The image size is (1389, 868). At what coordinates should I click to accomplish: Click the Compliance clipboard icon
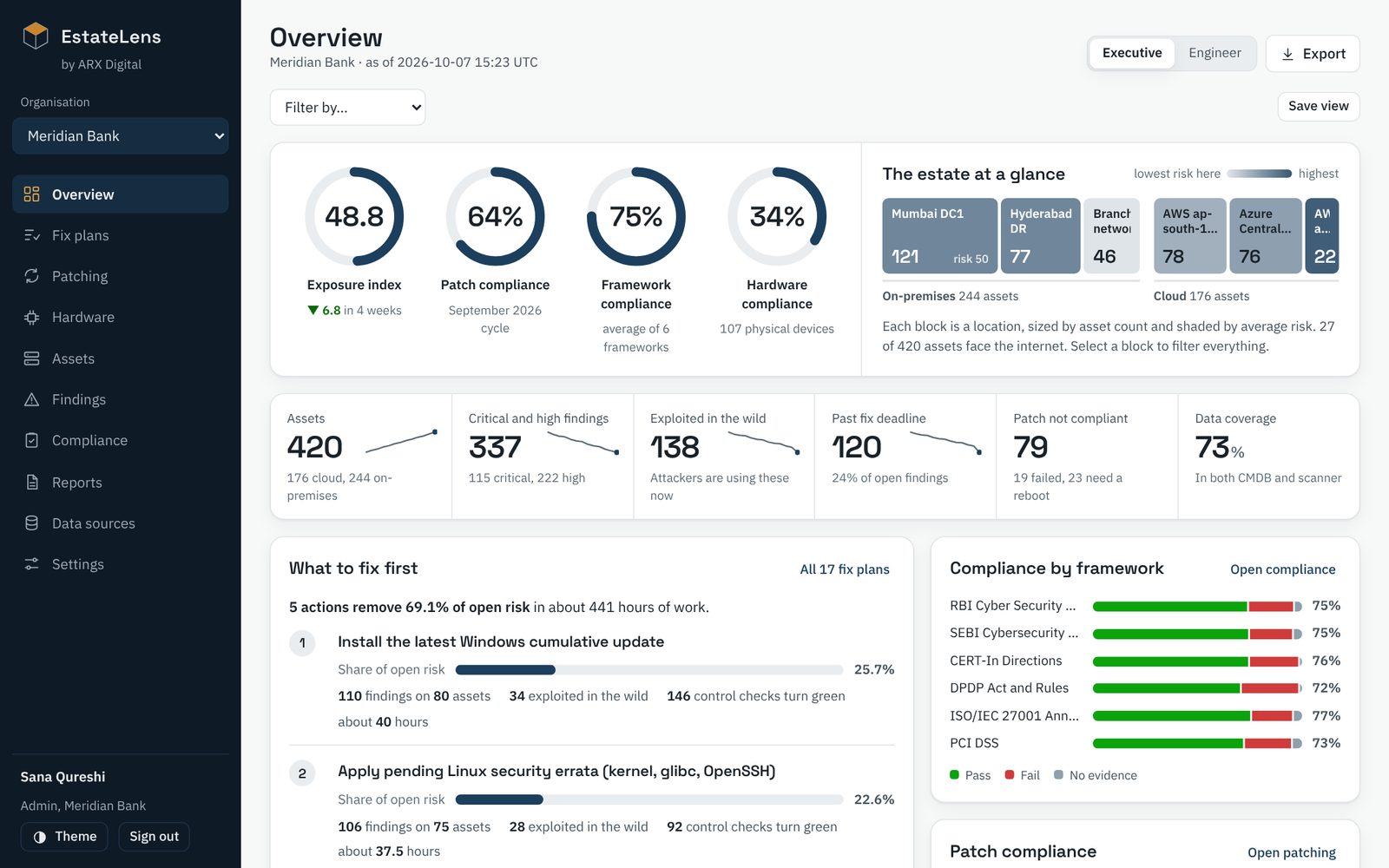[32, 440]
